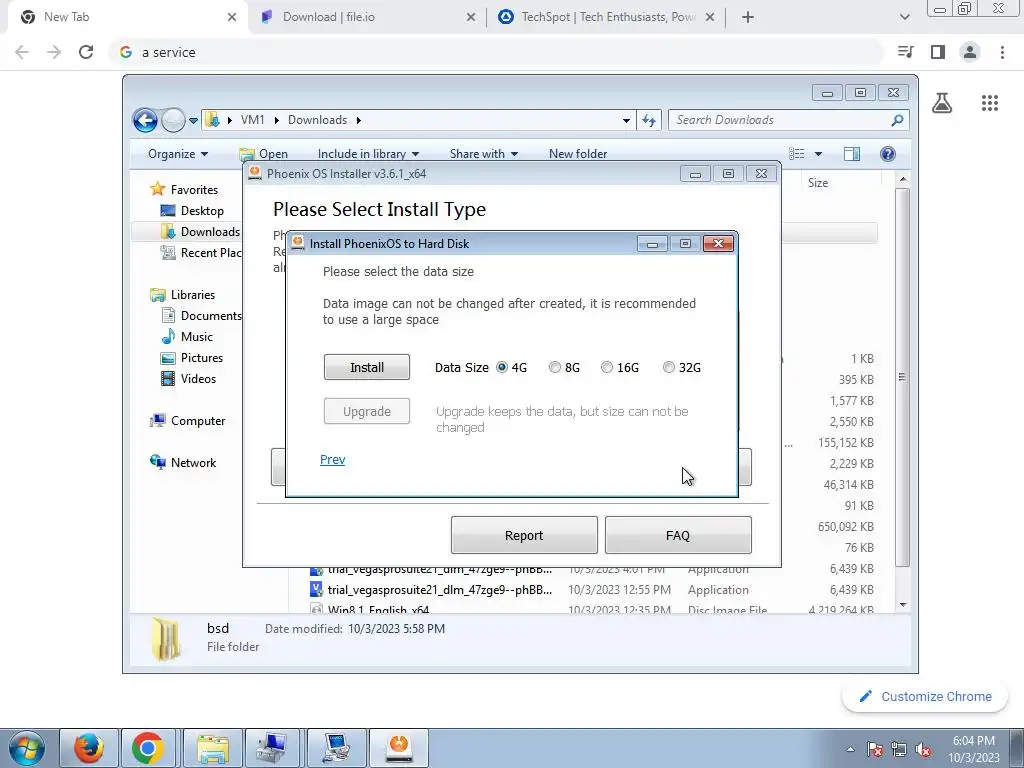Expand the view options dropdown arrow

point(818,154)
